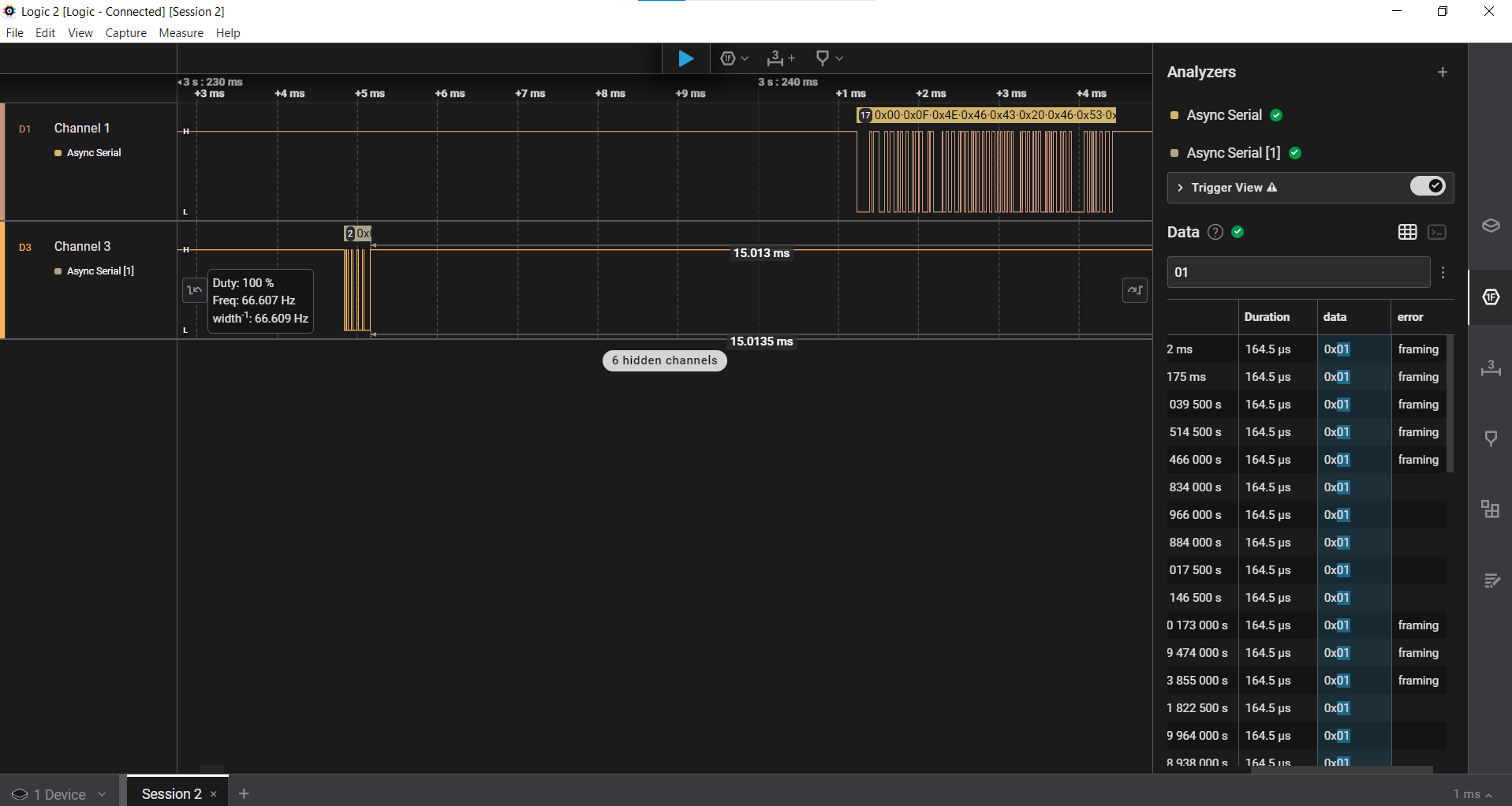Screen dimensions: 1512x806
Task: Select data row starting at 9 474 000 s
Action: 1306,653
